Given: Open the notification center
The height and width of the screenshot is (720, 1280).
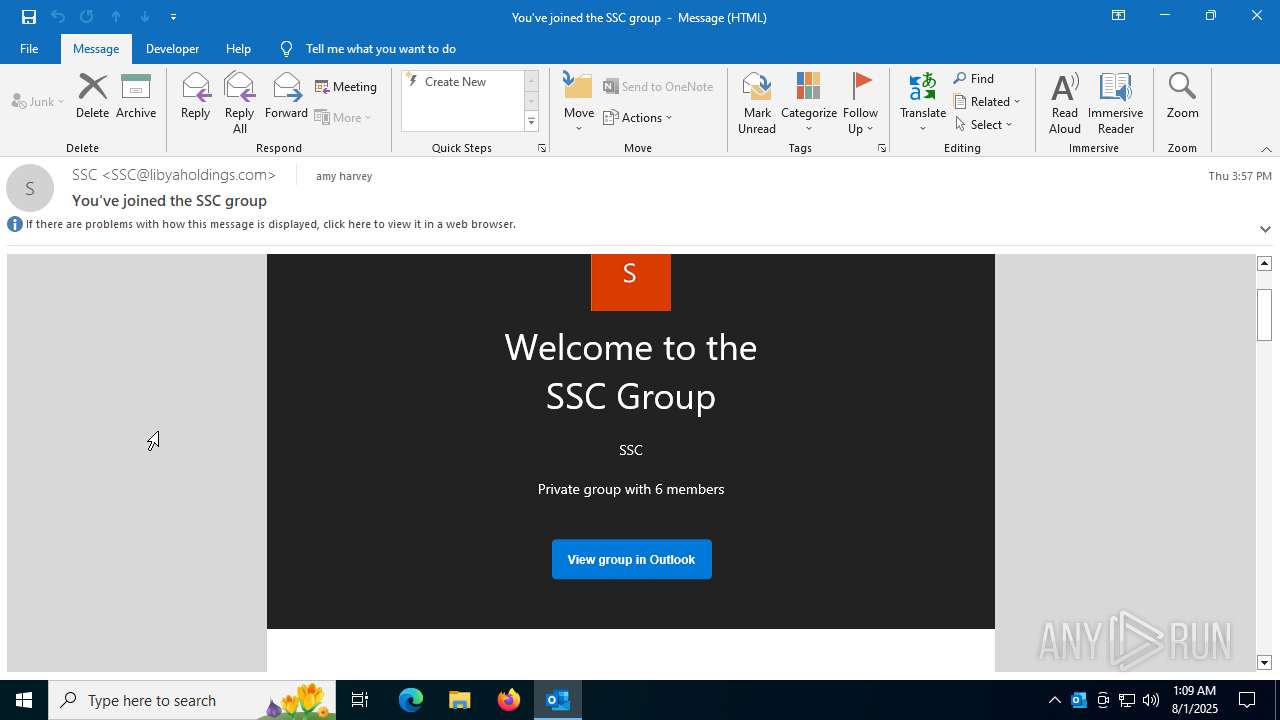Looking at the screenshot, I should pyautogui.click(x=1247, y=700).
